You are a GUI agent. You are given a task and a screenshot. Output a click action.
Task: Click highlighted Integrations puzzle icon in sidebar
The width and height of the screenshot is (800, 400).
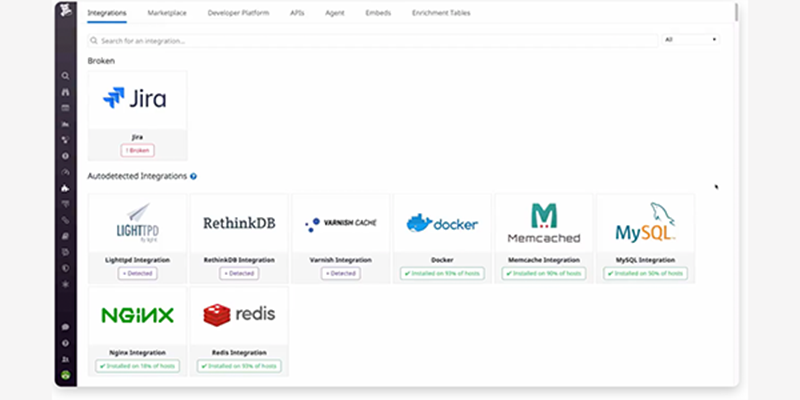(x=65, y=188)
